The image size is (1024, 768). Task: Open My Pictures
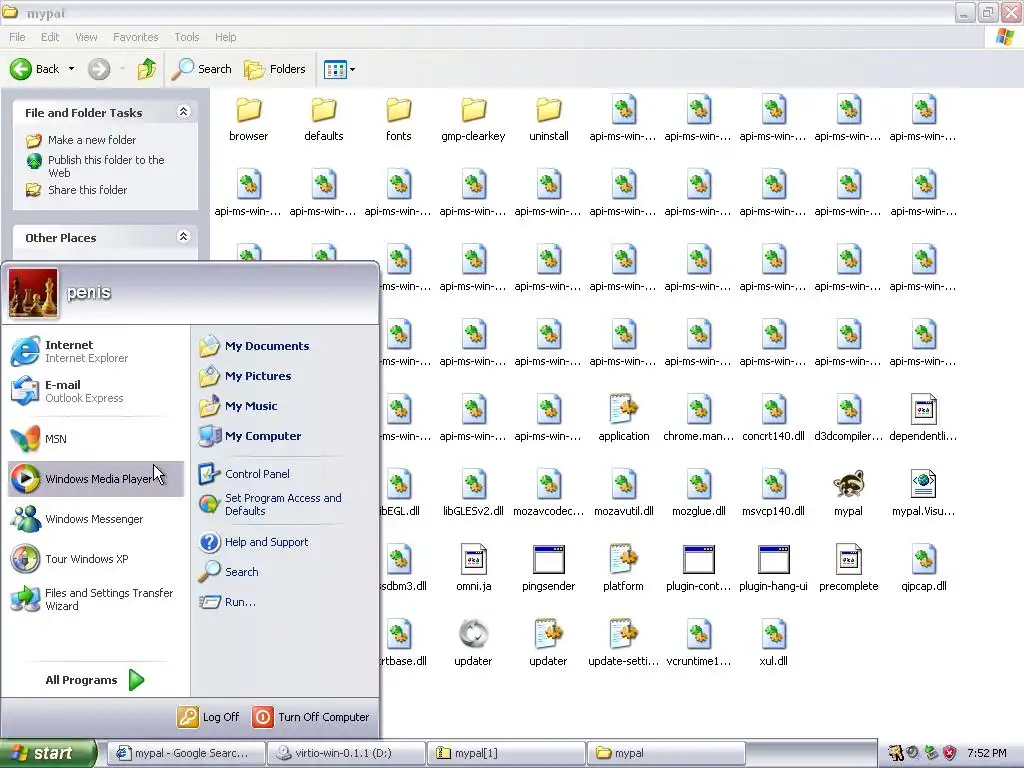coord(246,376)
